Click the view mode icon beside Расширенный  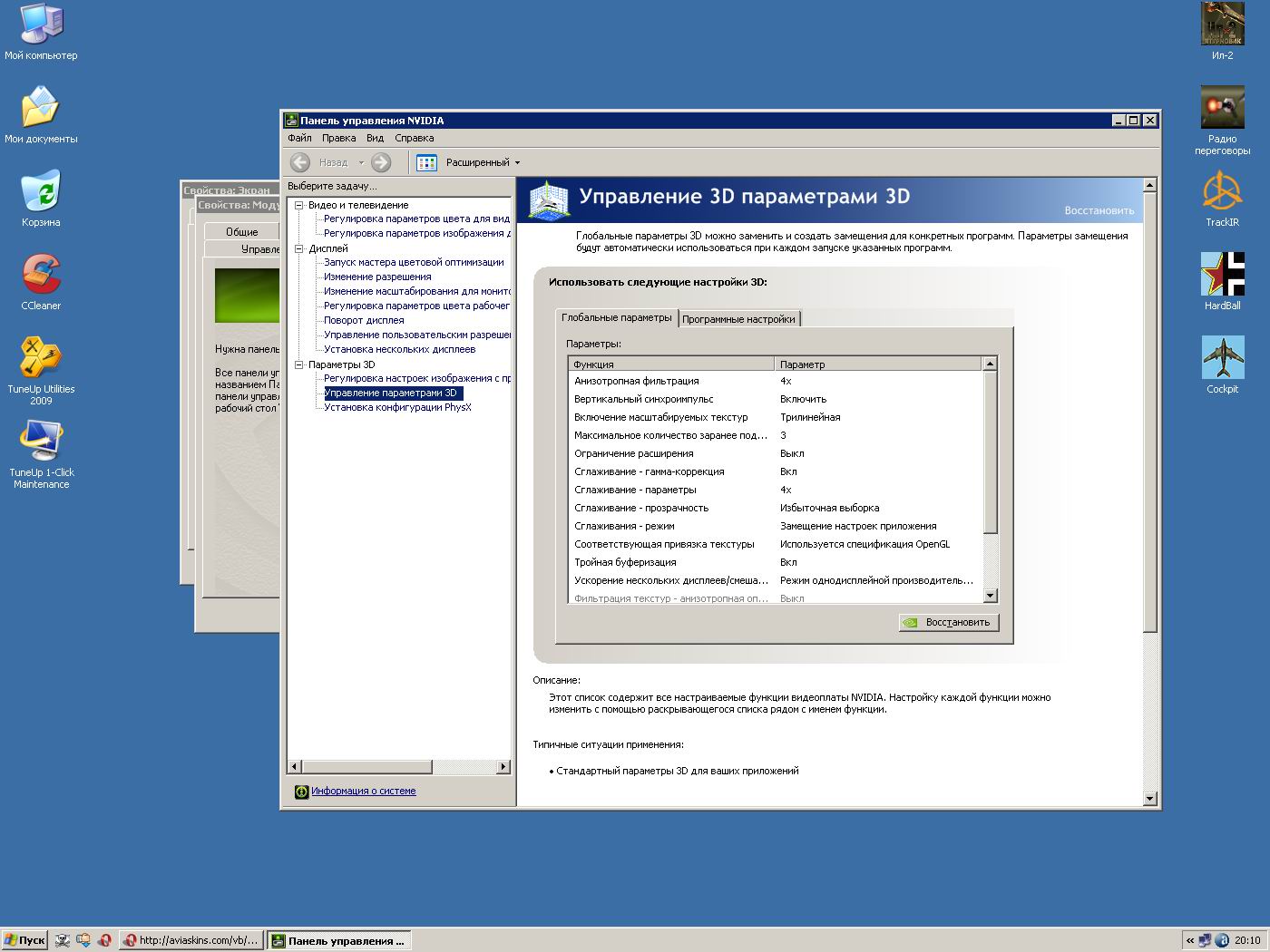click(x=426, y=162)
